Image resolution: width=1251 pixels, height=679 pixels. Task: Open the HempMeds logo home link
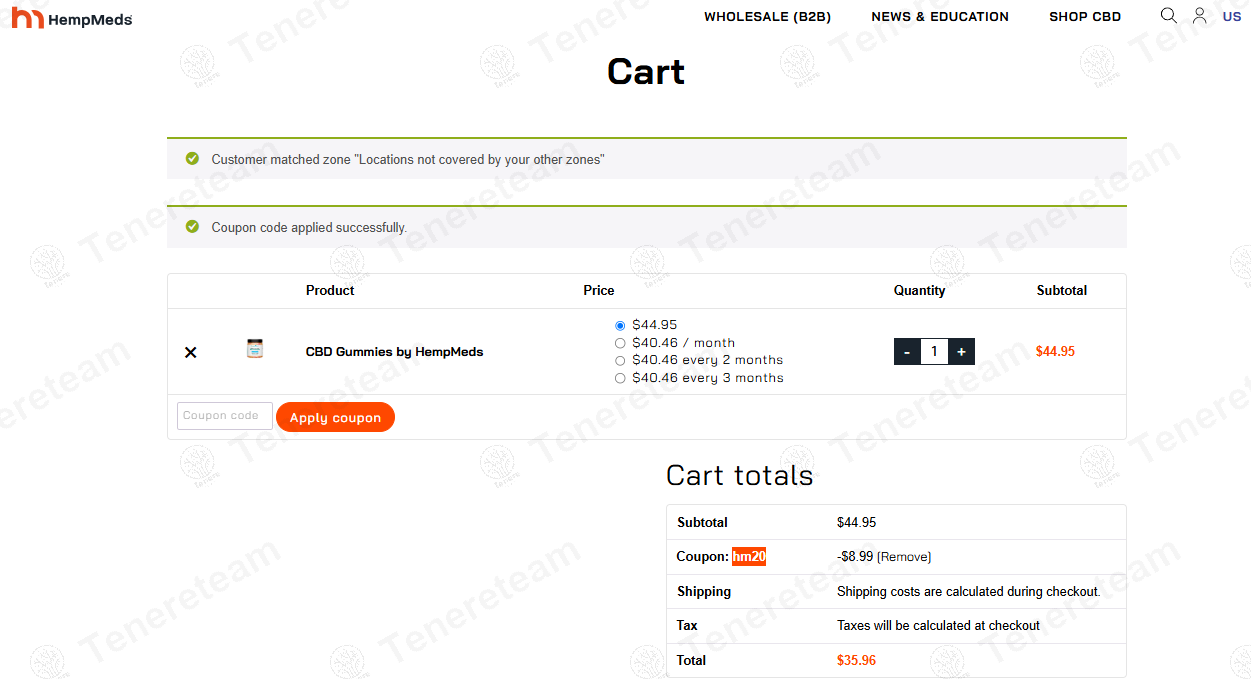(72, 17)
